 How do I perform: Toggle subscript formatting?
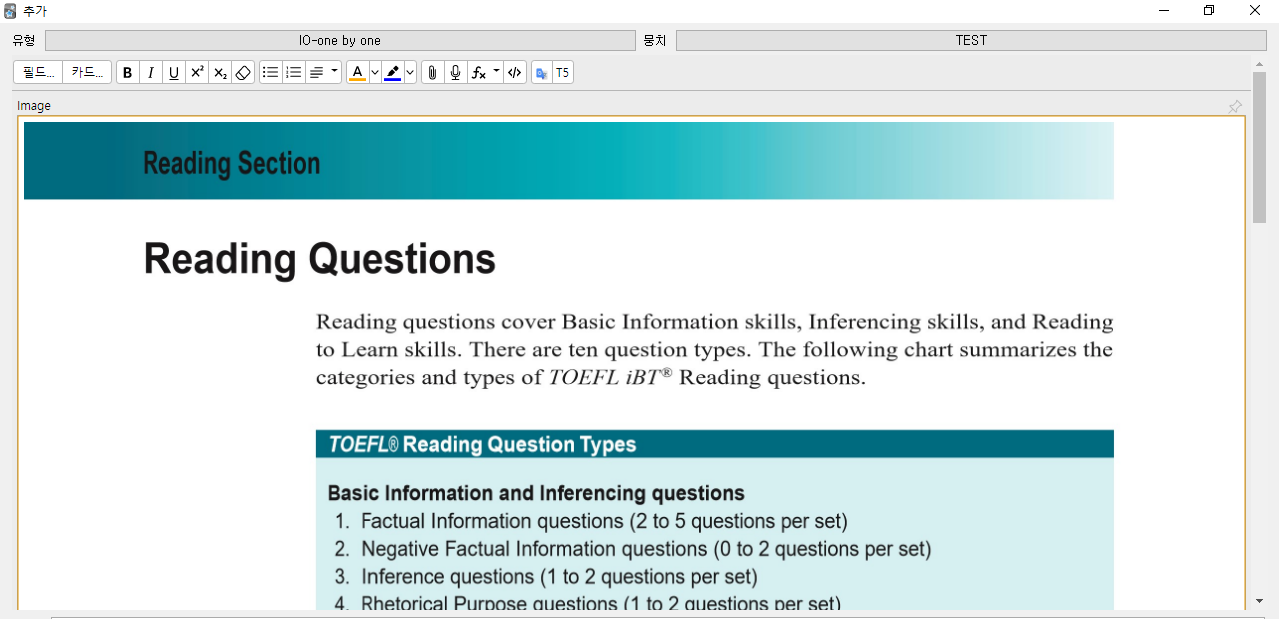click(x=220, y=71)
